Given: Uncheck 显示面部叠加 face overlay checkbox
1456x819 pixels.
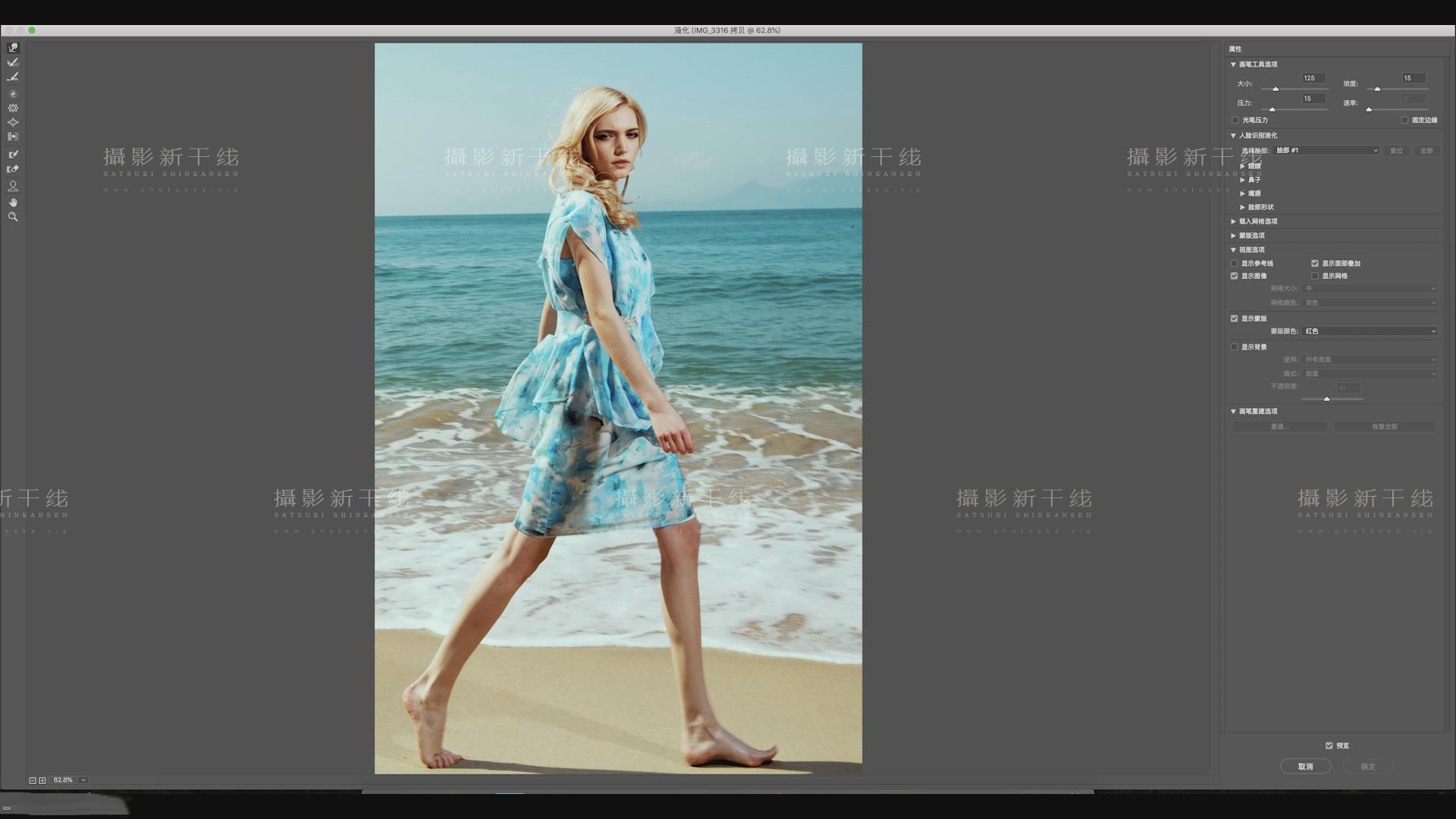Looking at the screenshot, I should point(1315,263).
